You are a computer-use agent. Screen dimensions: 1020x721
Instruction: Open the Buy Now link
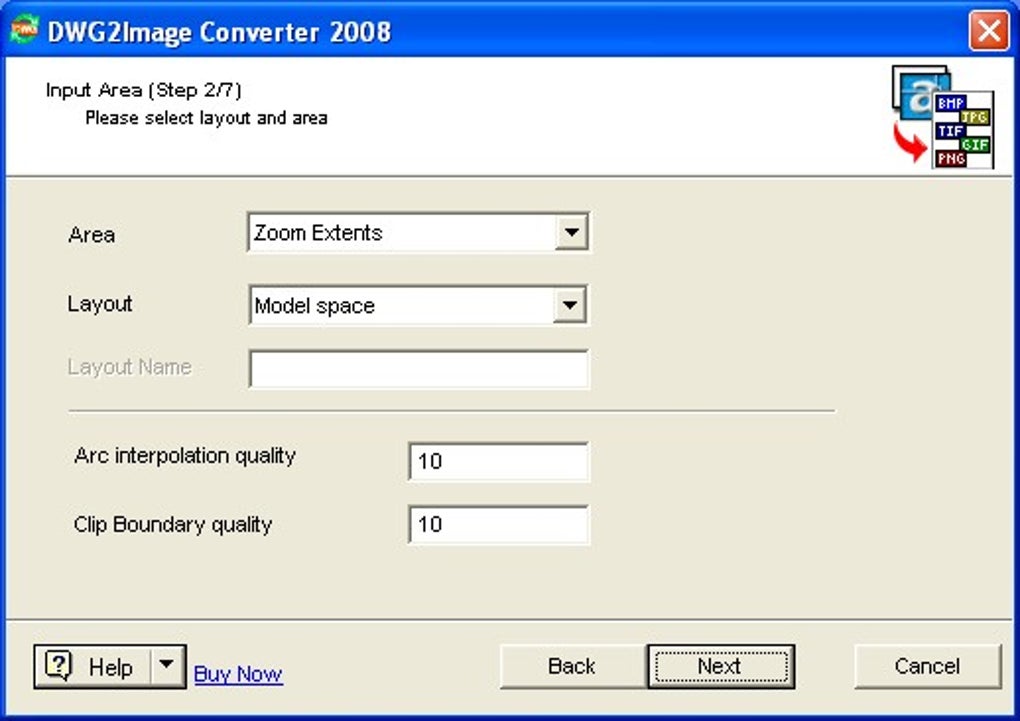click(x=237, y=674)
